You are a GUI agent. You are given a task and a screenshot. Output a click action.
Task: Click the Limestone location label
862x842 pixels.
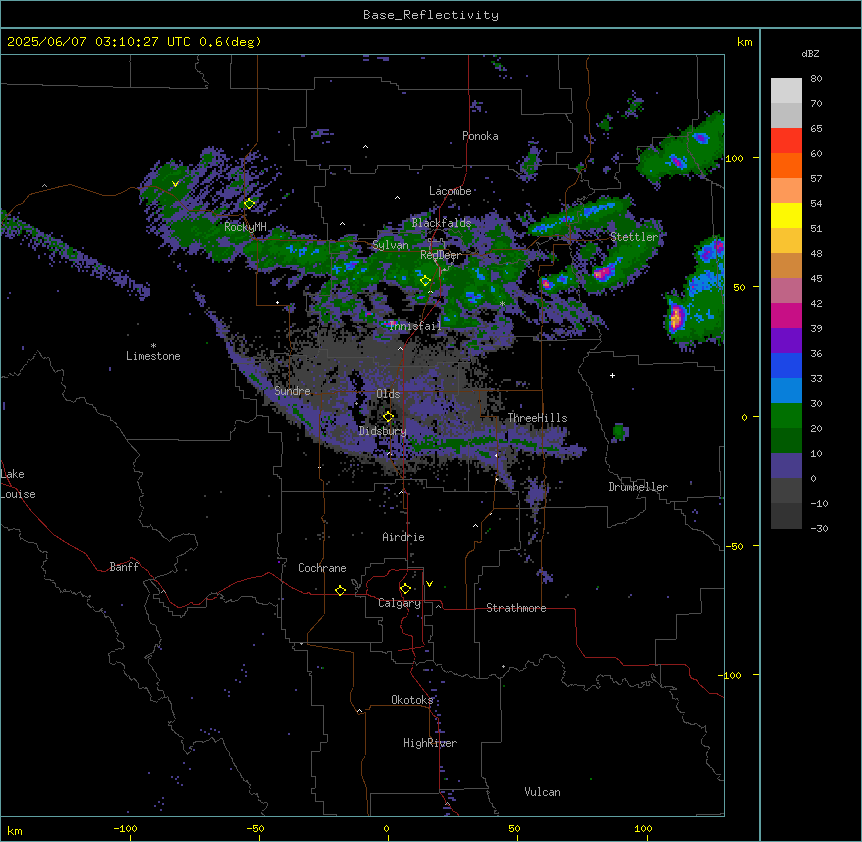click(x=153, y=356)
